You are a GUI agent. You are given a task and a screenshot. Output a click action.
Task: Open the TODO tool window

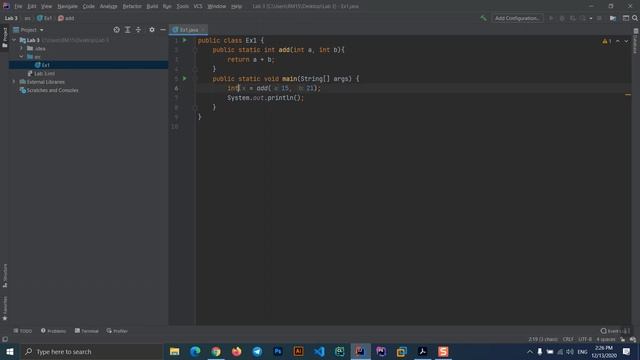coord(22,331)
